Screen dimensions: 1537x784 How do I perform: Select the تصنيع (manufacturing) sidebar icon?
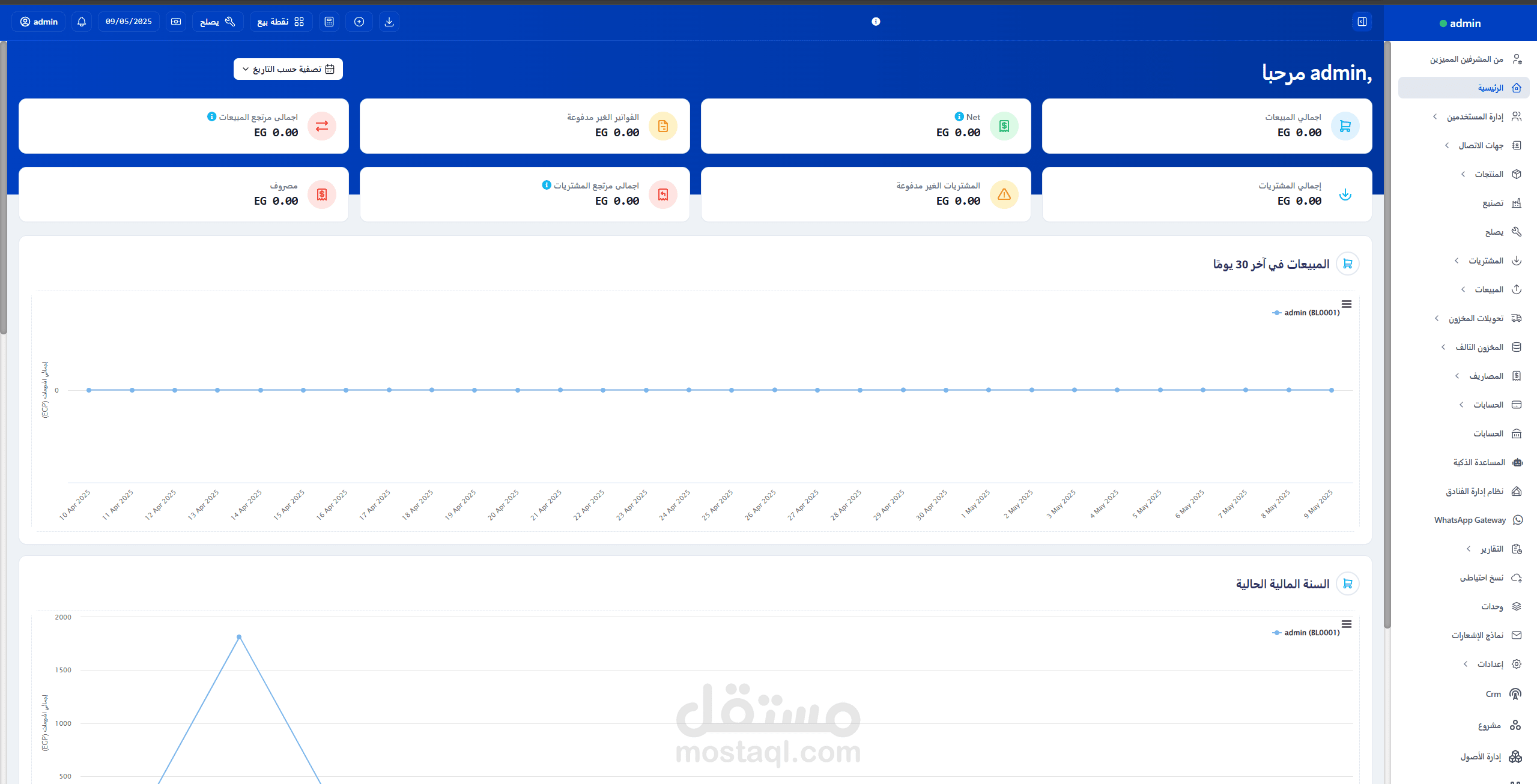click(1518, 203)
